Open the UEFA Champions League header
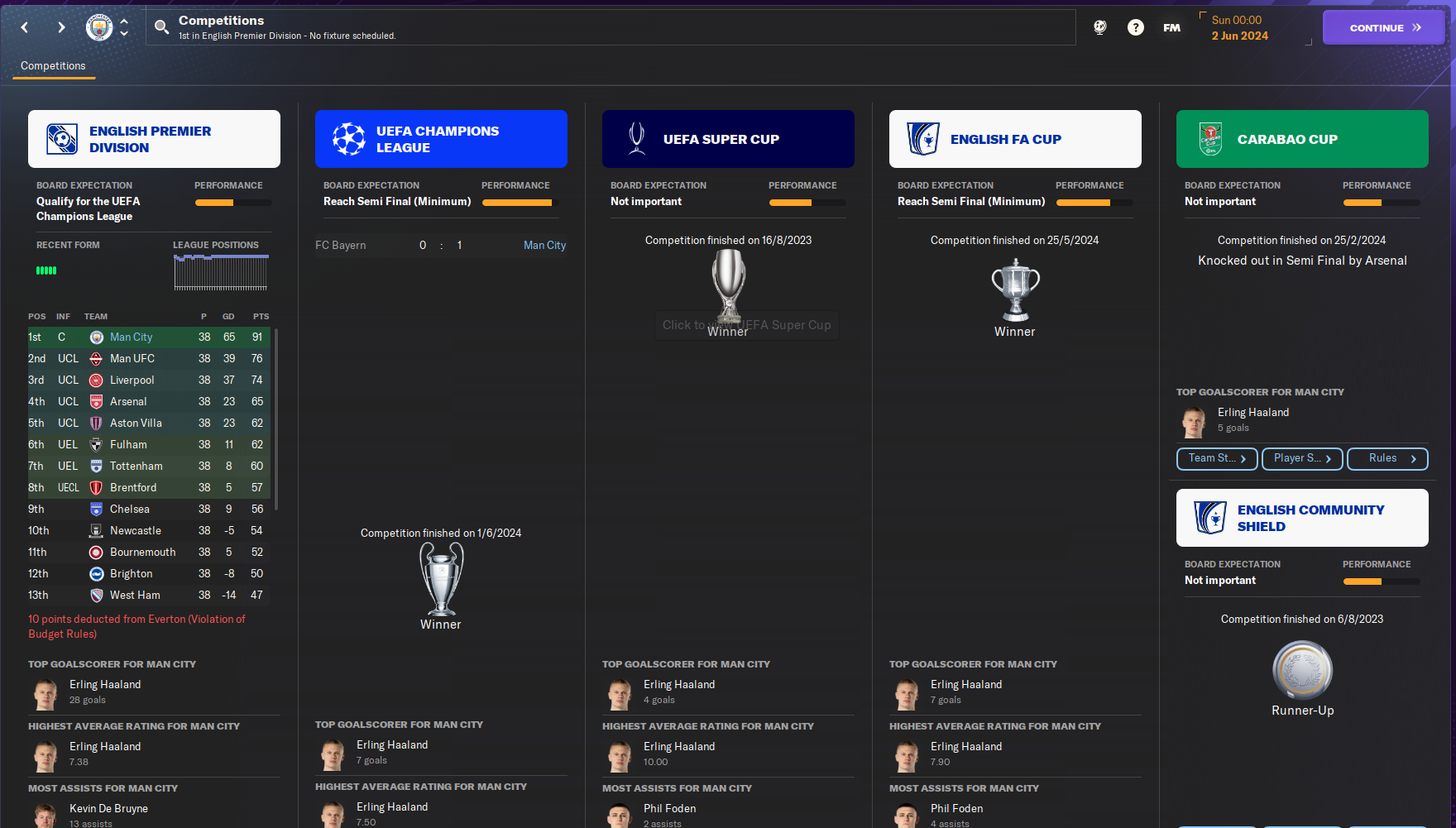Viewport: 1456px width, 828px height. (441, 139)
